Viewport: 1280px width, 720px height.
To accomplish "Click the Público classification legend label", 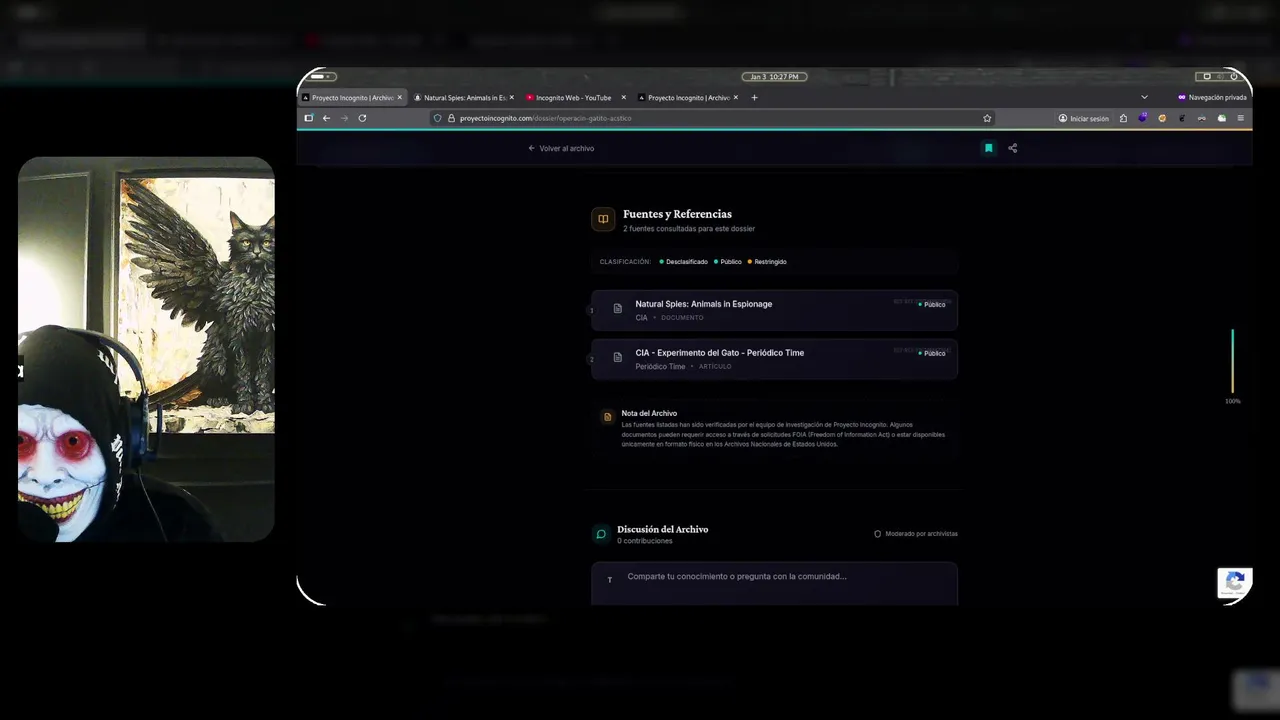I will [x=728, y=262].
